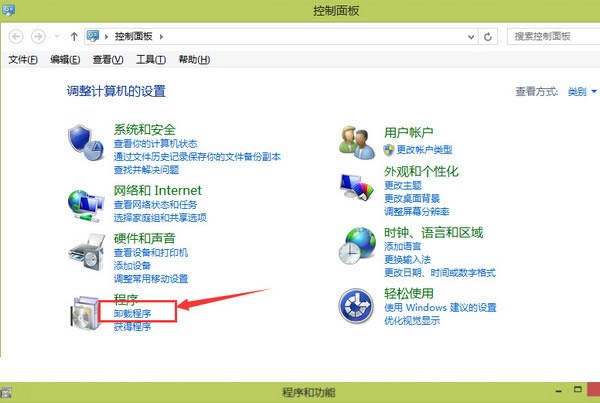Click 更改桌面背景 link
Image resolution: width=600 pixels, height=403 pixels.
[412, 199]
